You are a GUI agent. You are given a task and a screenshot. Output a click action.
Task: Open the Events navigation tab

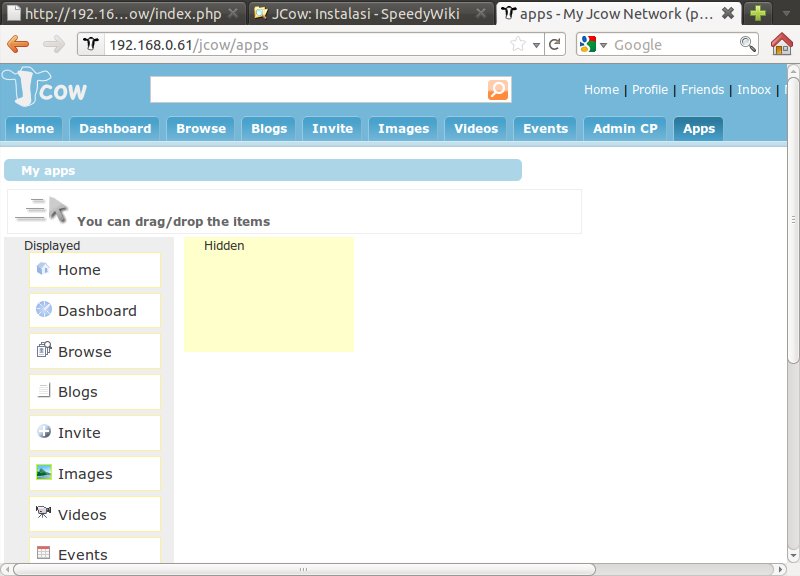pos(545,129)
